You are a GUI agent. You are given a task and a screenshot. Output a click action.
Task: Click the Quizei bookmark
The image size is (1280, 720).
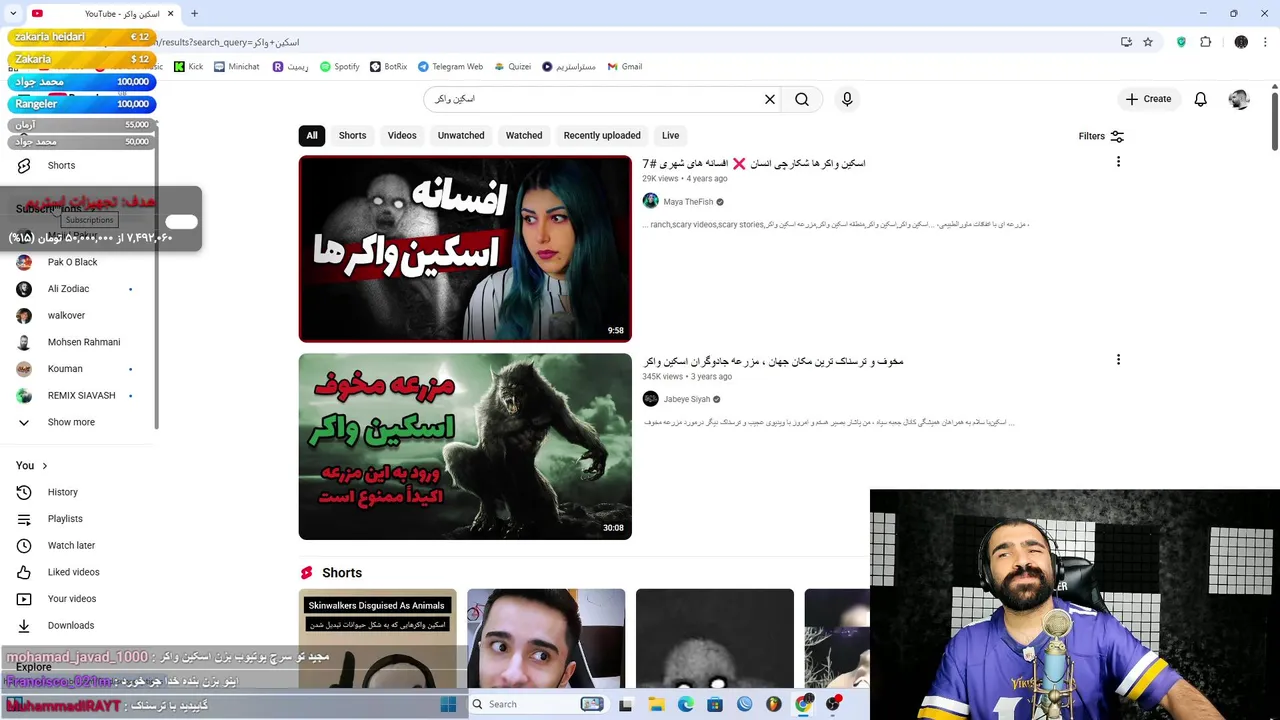[512, 67]
